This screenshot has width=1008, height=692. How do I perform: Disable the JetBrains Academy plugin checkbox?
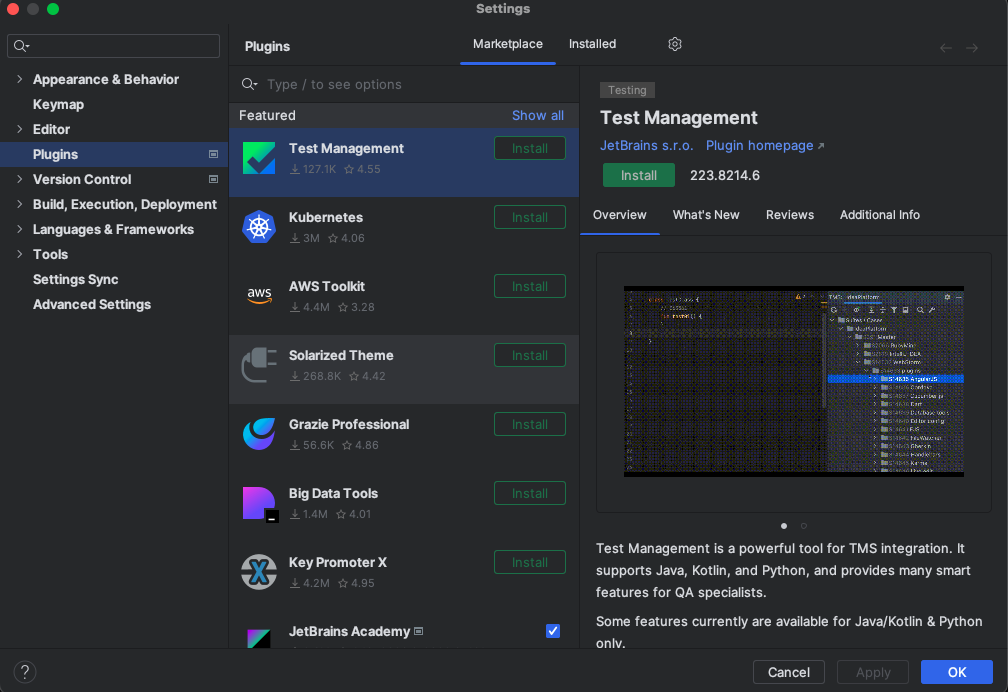(x=553, y=631)
